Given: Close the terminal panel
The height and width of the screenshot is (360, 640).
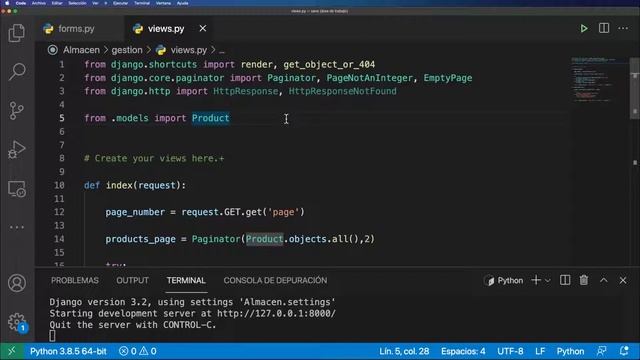Looking at the screenshot, I should tap(623, 280).
